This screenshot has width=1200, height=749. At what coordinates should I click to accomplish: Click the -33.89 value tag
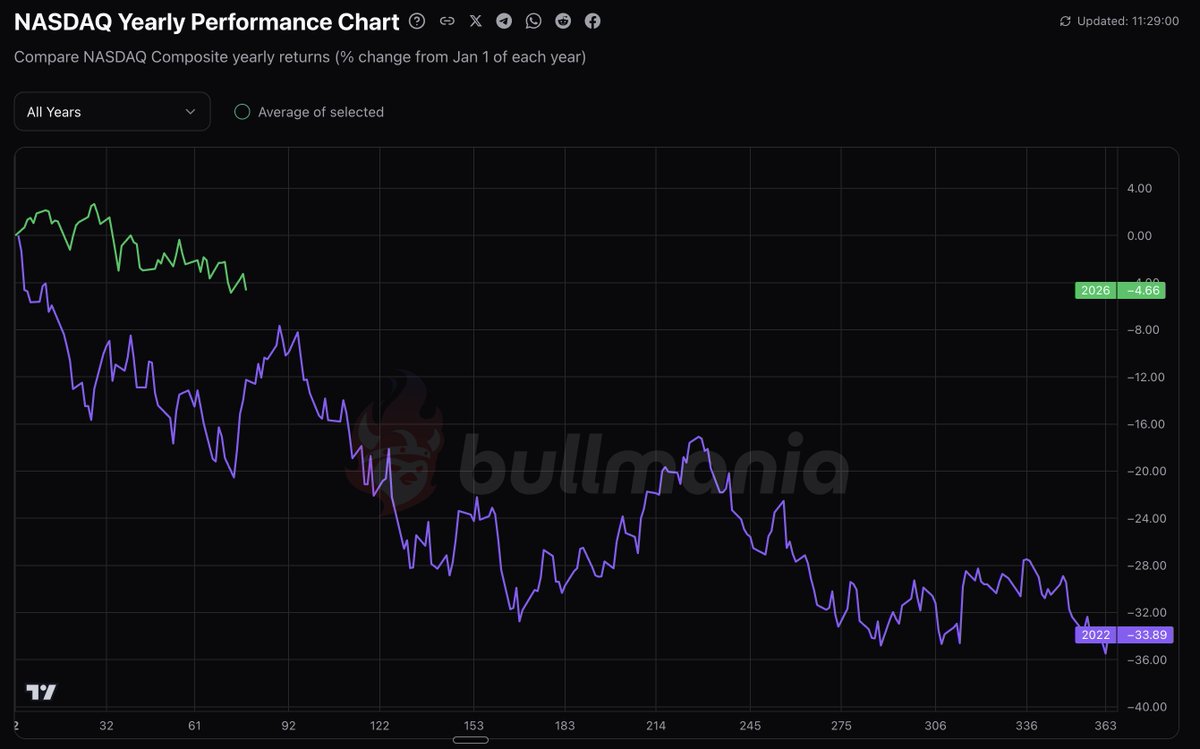pyautogui.click(x=1145, y=635)
